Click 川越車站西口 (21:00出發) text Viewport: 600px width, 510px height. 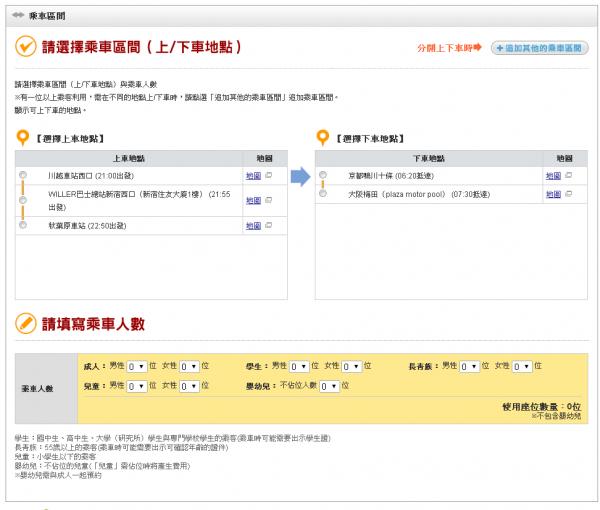[91, 176]
